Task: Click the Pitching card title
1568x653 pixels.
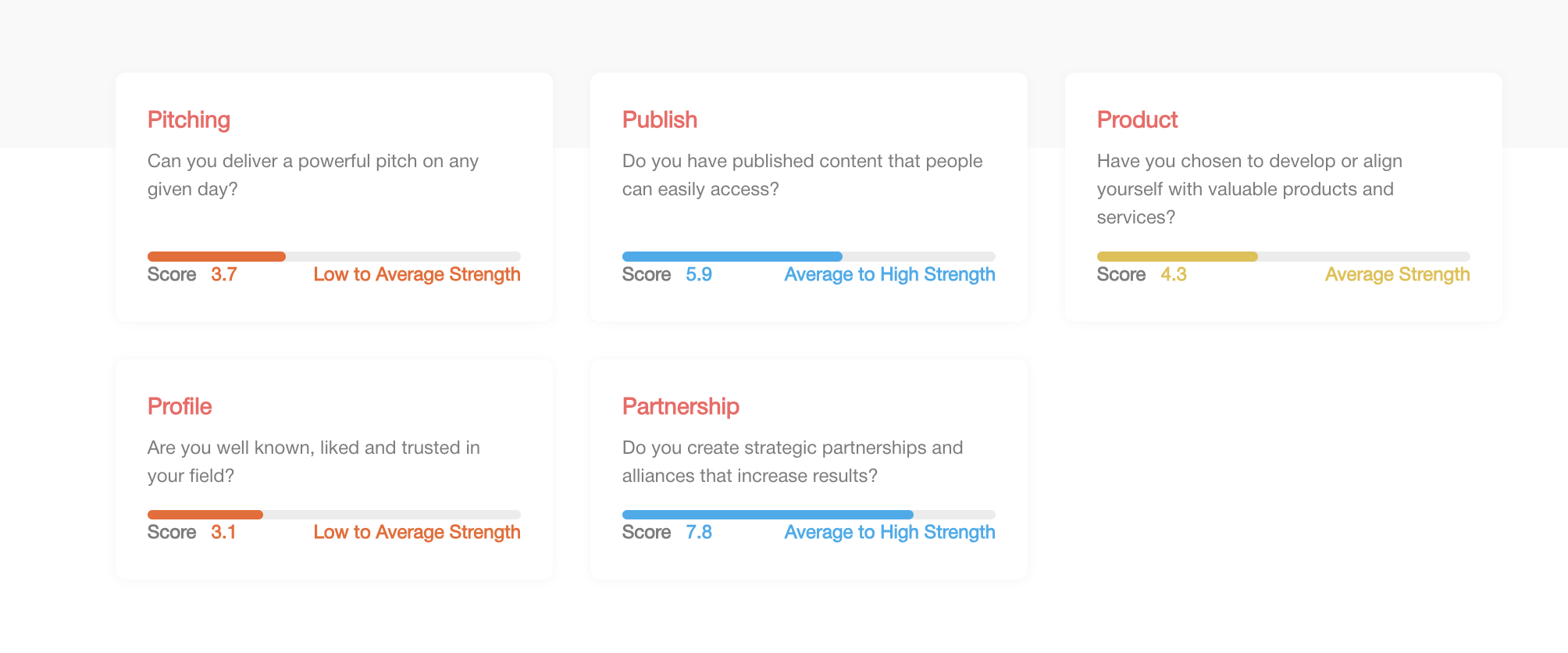Action: pyautogui.click(x=189, y=120)
